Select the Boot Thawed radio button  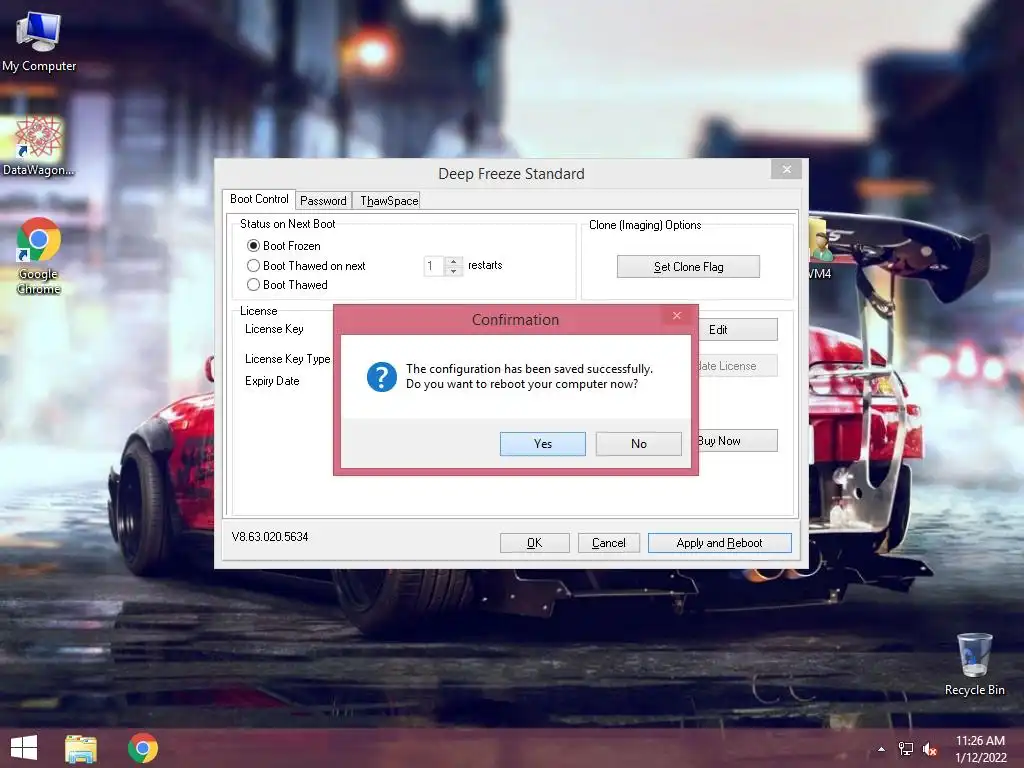coord(253,284)
